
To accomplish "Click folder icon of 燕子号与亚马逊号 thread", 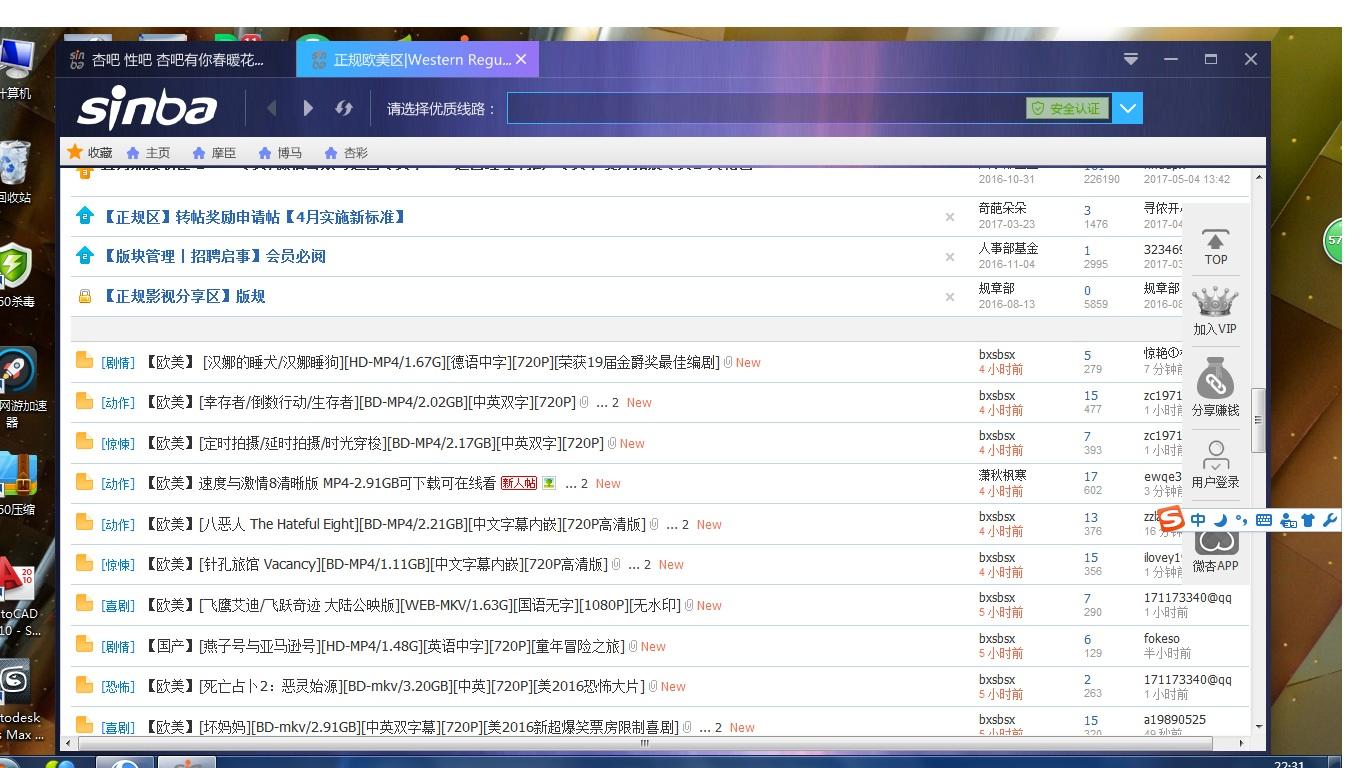I will 85,645.
